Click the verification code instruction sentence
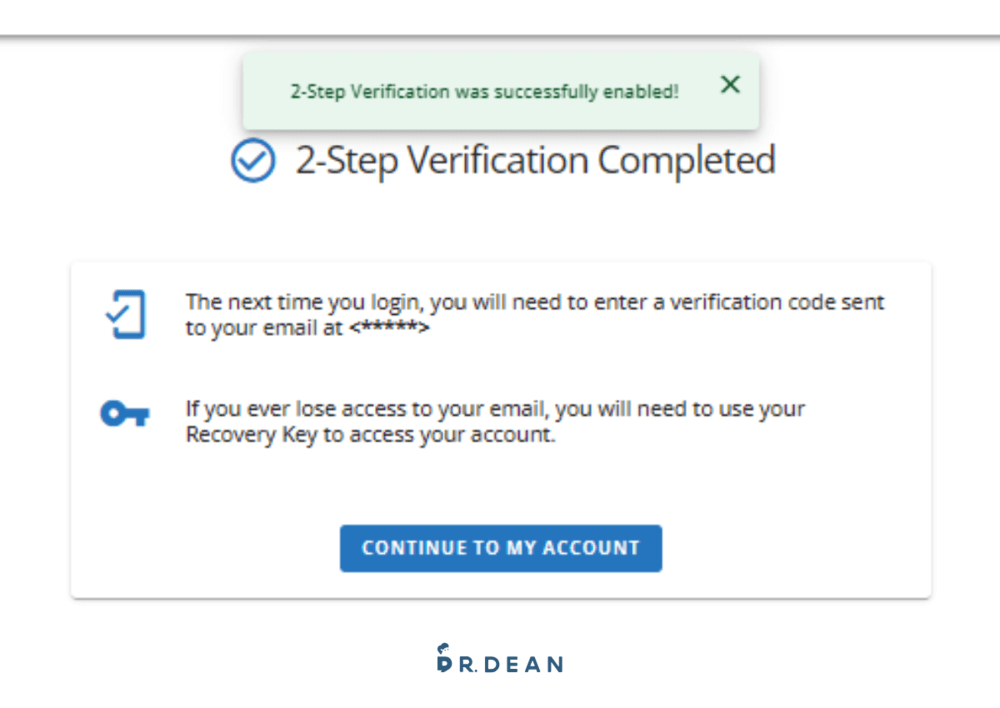Screen dimensions: 1000x708 point(534,303)
